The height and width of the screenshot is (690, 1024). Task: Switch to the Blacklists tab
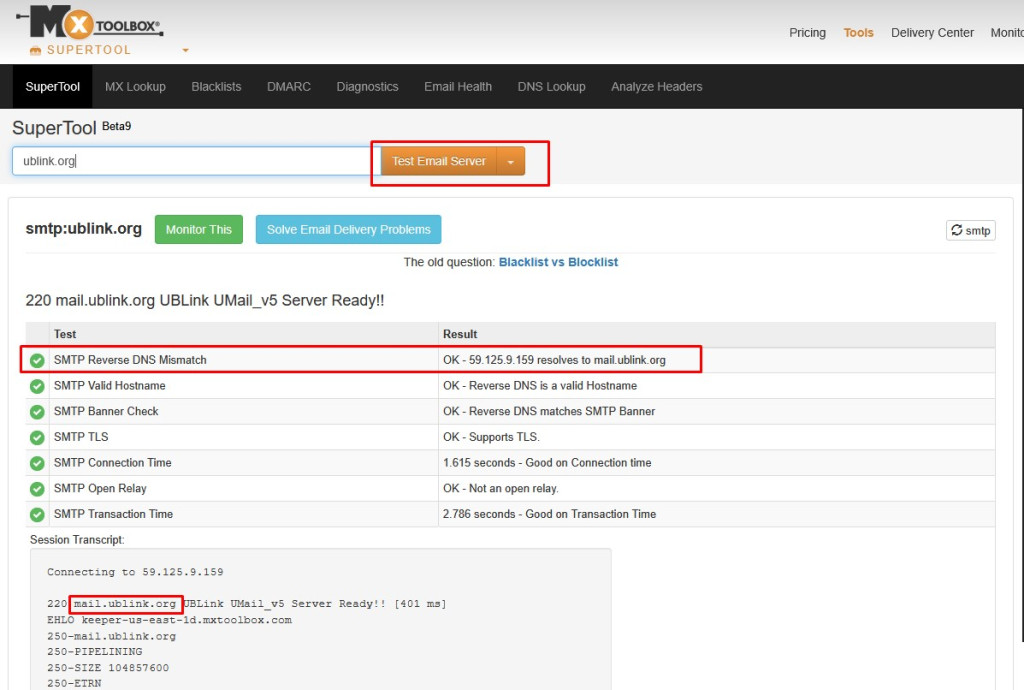point(216,87)
